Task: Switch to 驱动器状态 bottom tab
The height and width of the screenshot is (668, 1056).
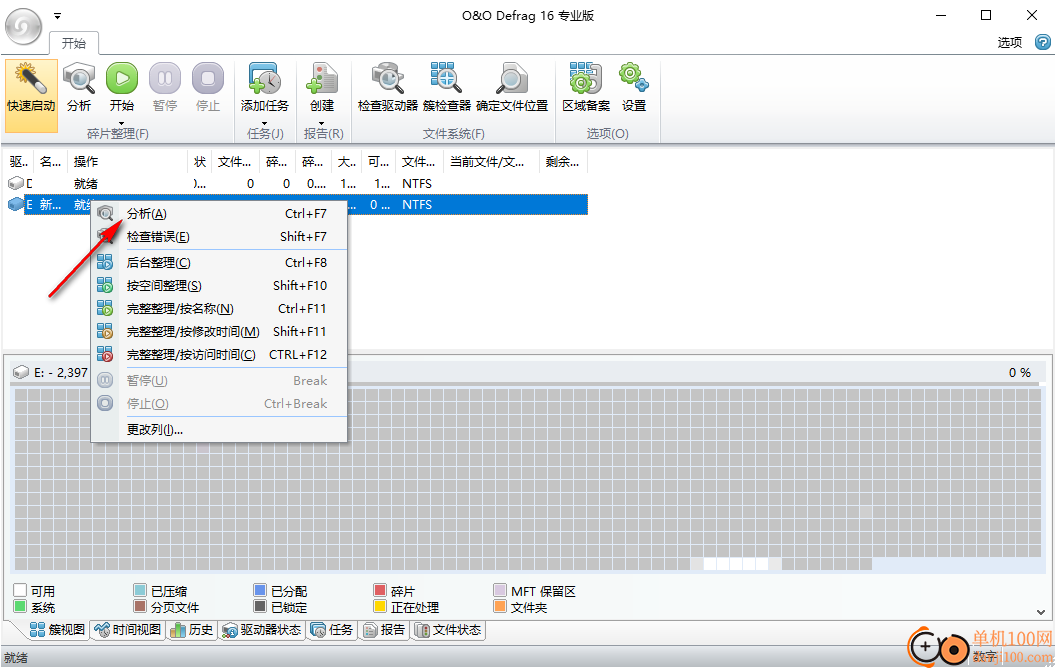Action: 262,630
